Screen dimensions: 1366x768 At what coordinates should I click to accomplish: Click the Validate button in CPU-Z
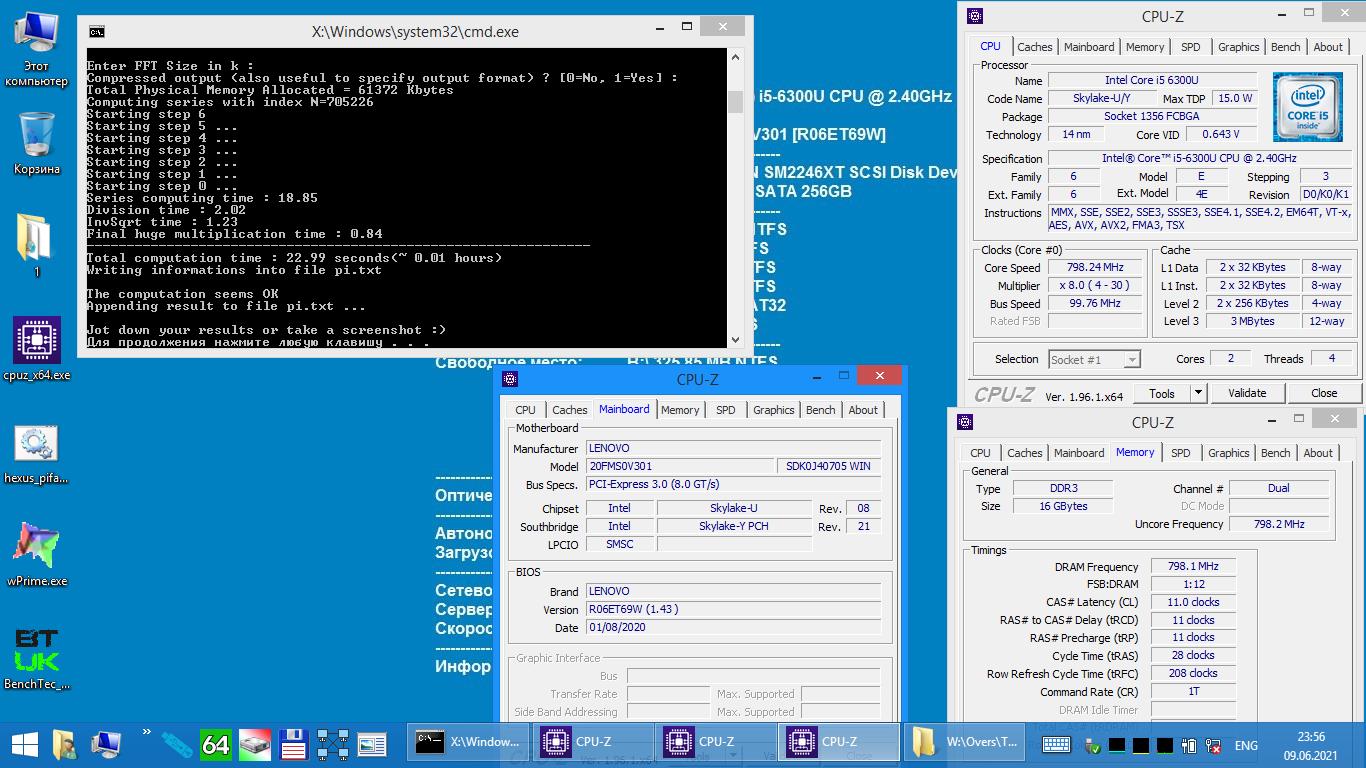(x=1247, y=393)
